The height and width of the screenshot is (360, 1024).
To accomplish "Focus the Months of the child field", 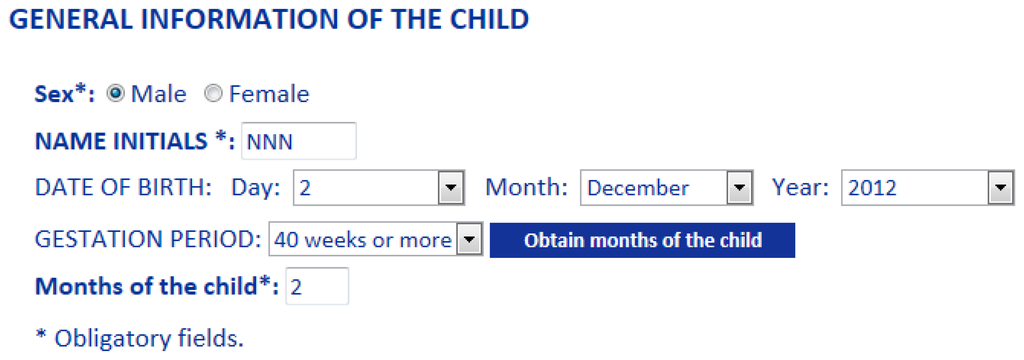I will 317,287.
